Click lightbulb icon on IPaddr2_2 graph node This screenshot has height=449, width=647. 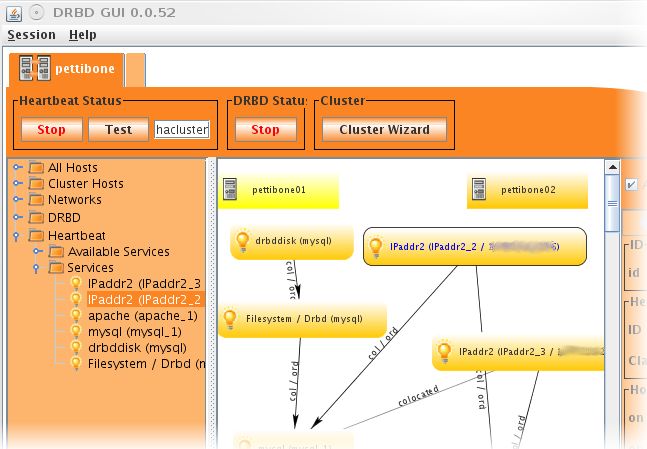coord(376,246)
